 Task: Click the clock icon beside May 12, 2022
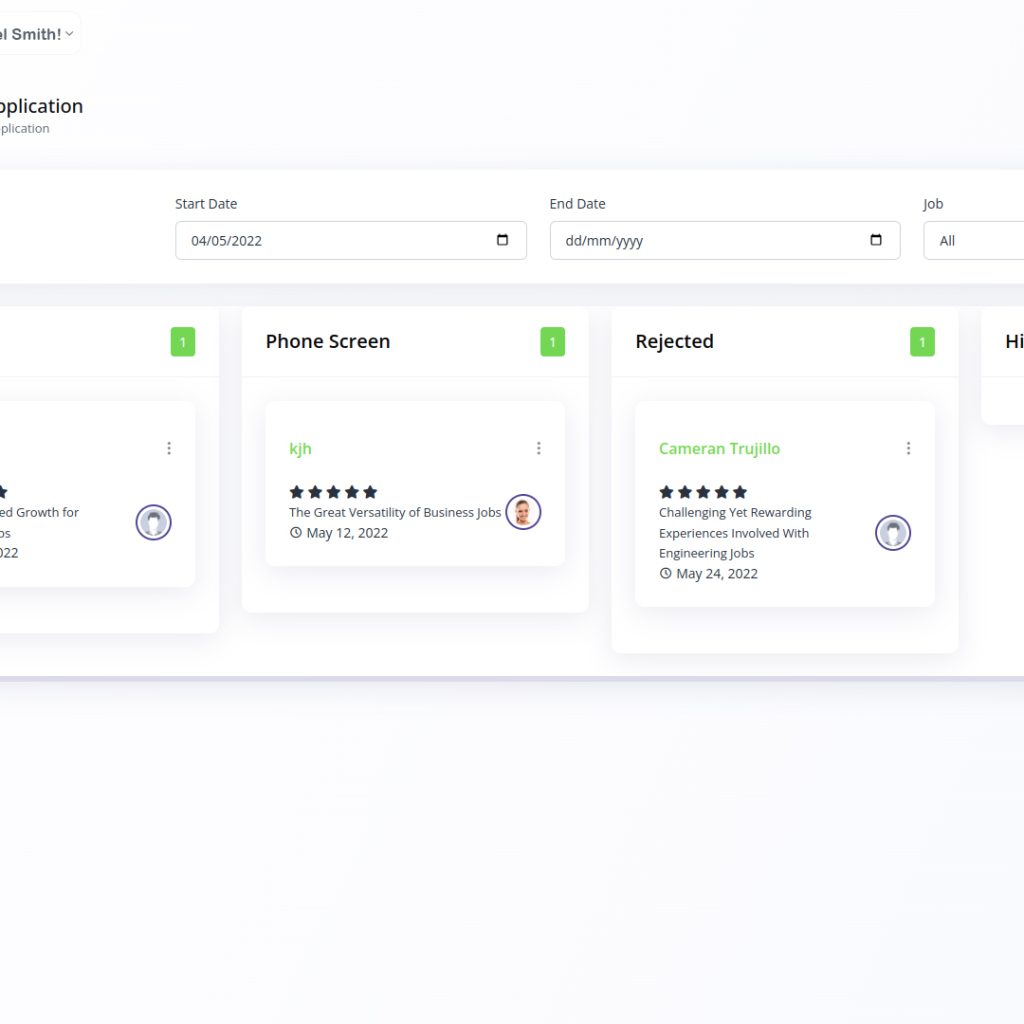pyautogui.click(x=296, y=533)
